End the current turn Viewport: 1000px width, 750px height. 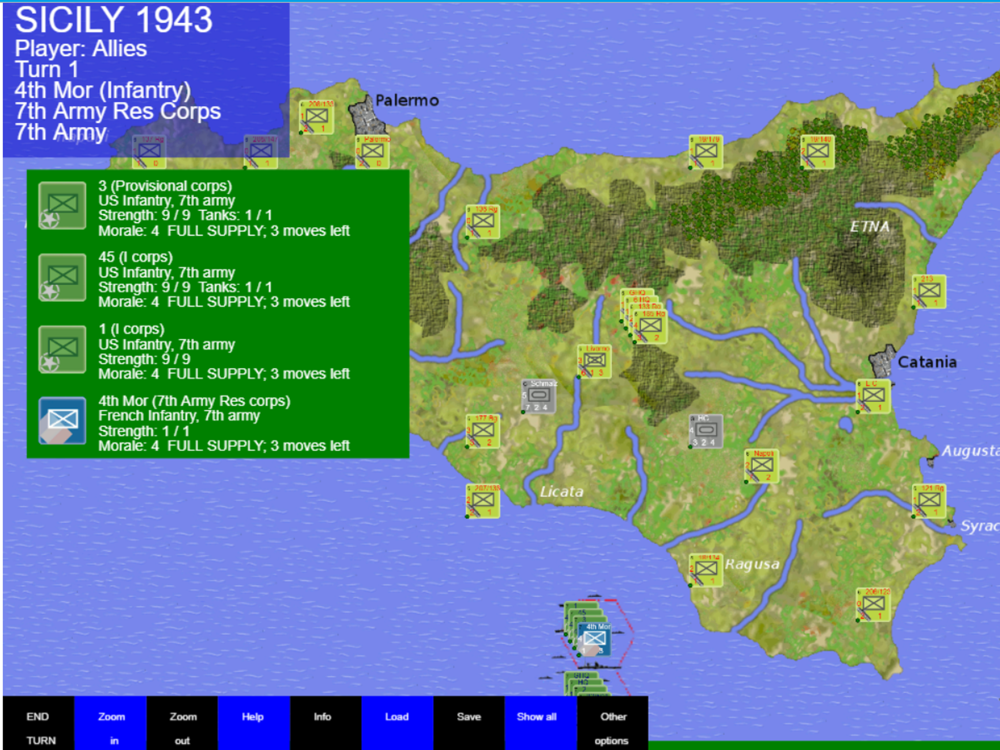click(x=39, y=728)
